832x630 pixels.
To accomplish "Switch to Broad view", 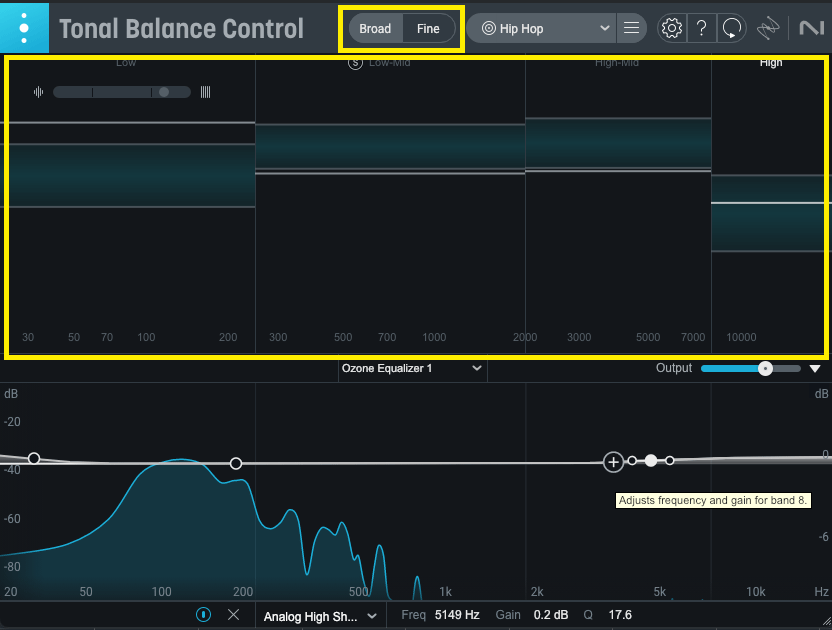I will tap(375, 29).
